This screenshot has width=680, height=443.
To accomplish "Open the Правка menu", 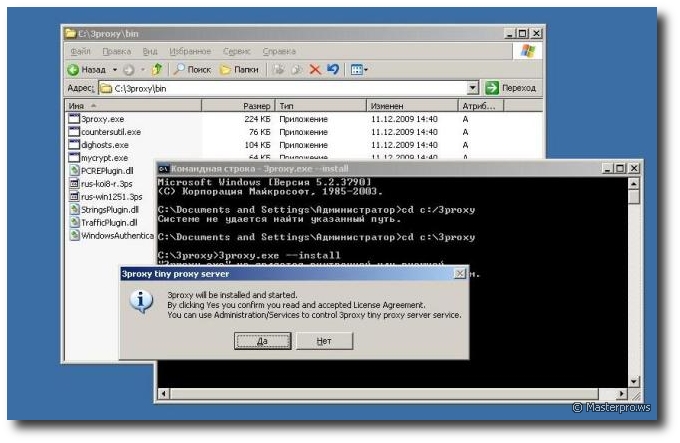I will pyautogui.click(x=117, y=51).
